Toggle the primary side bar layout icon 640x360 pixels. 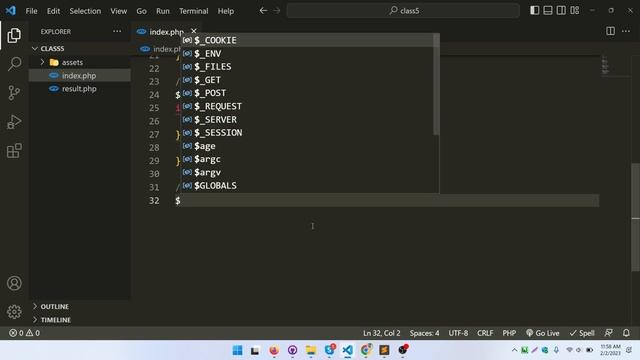pyautogui.click(x=534, y=11)
